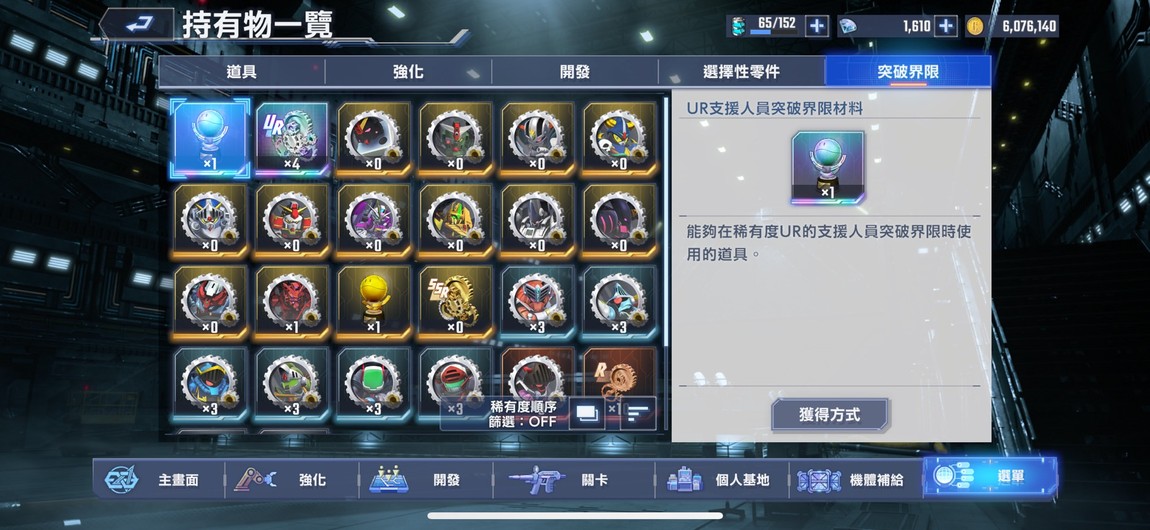Select the blue Haro trophy item ×1

[210, 139]
